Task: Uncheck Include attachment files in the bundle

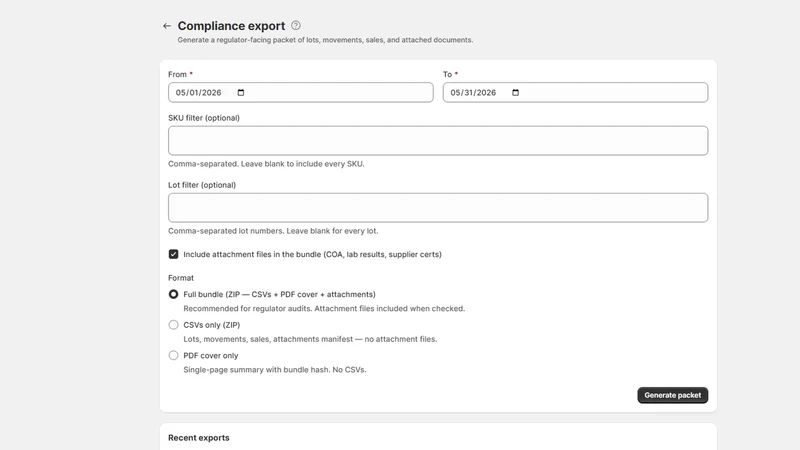Action: 173,254
